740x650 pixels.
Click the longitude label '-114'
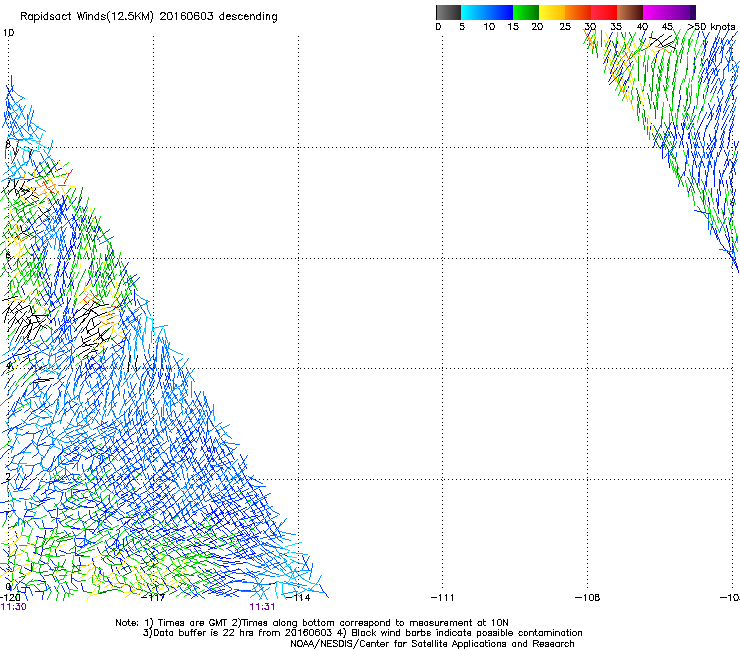click(x=299, y=598)
